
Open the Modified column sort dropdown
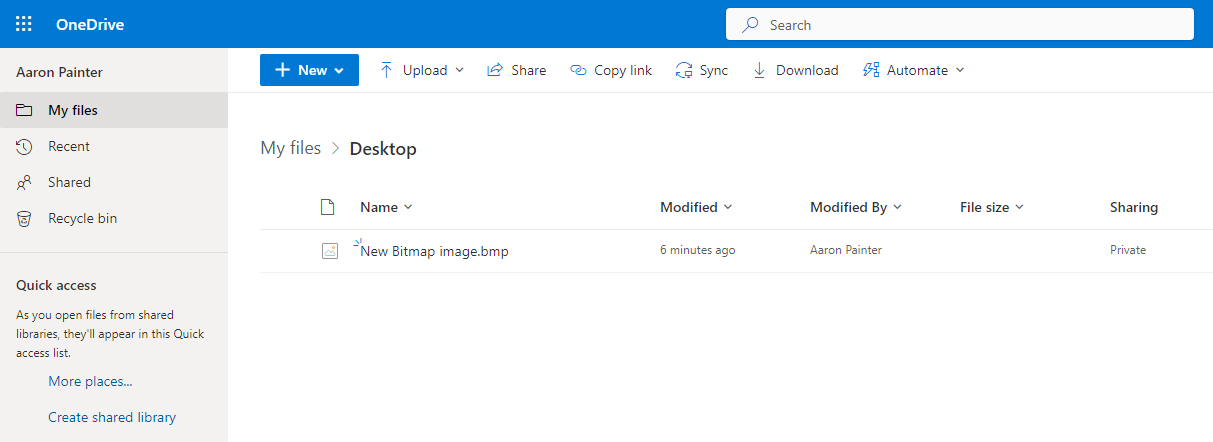click(x=728, y=207)
